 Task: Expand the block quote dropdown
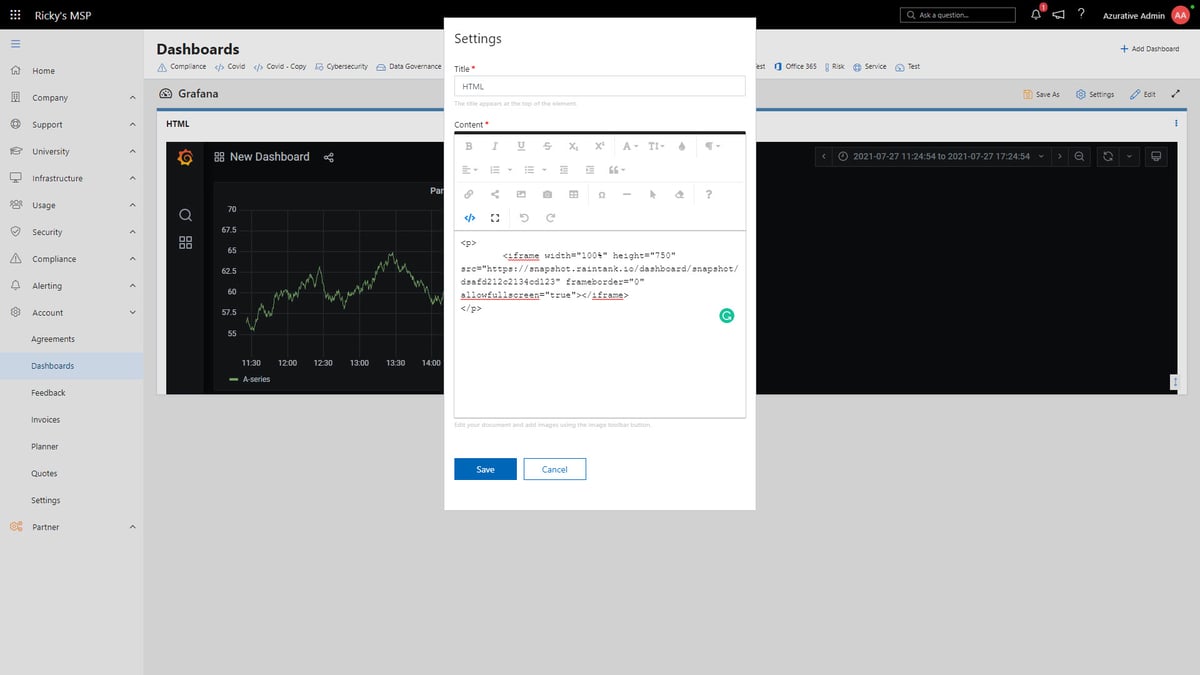click(616, 169)
